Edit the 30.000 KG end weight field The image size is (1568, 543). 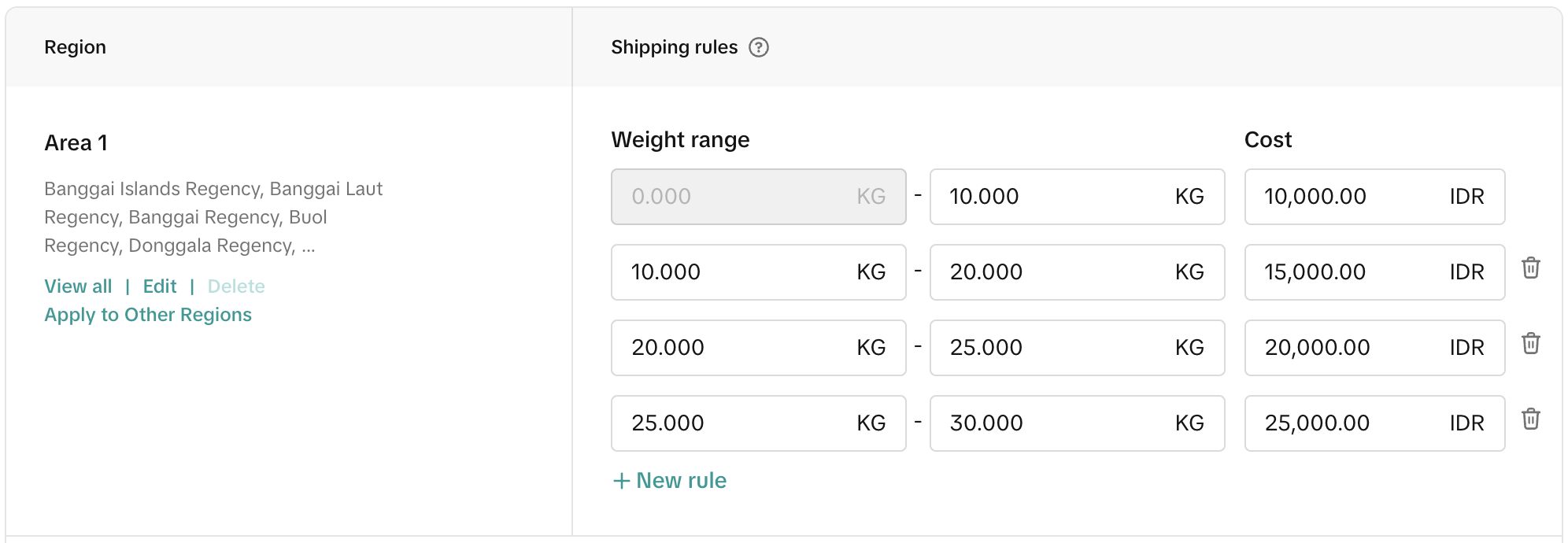point(1055,423)
